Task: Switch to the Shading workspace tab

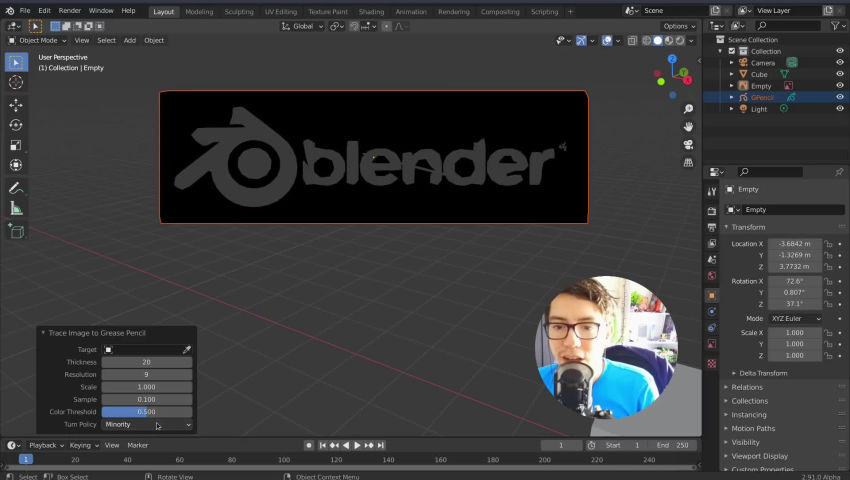Action: click(371, 11)
